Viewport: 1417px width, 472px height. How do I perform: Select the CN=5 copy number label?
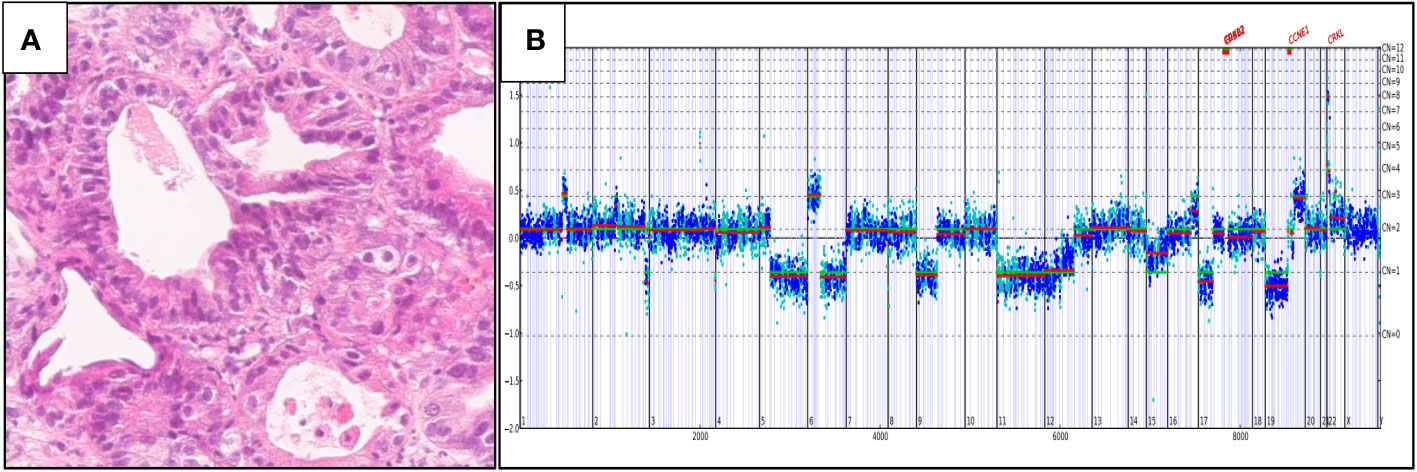pyautogui.click(x=1391, y=146)
